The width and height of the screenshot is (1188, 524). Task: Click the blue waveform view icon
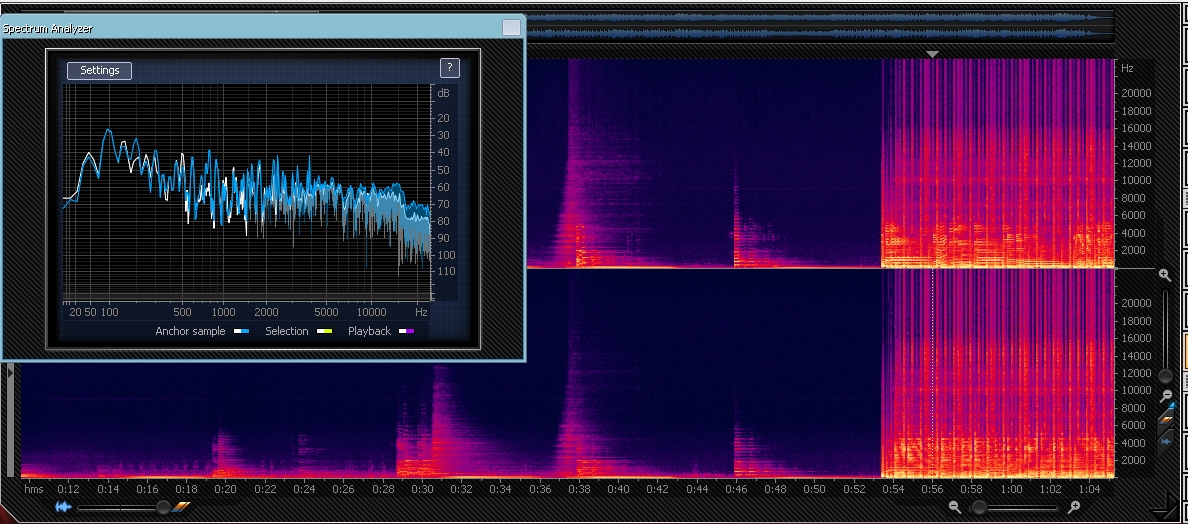[x=63, y=508]
